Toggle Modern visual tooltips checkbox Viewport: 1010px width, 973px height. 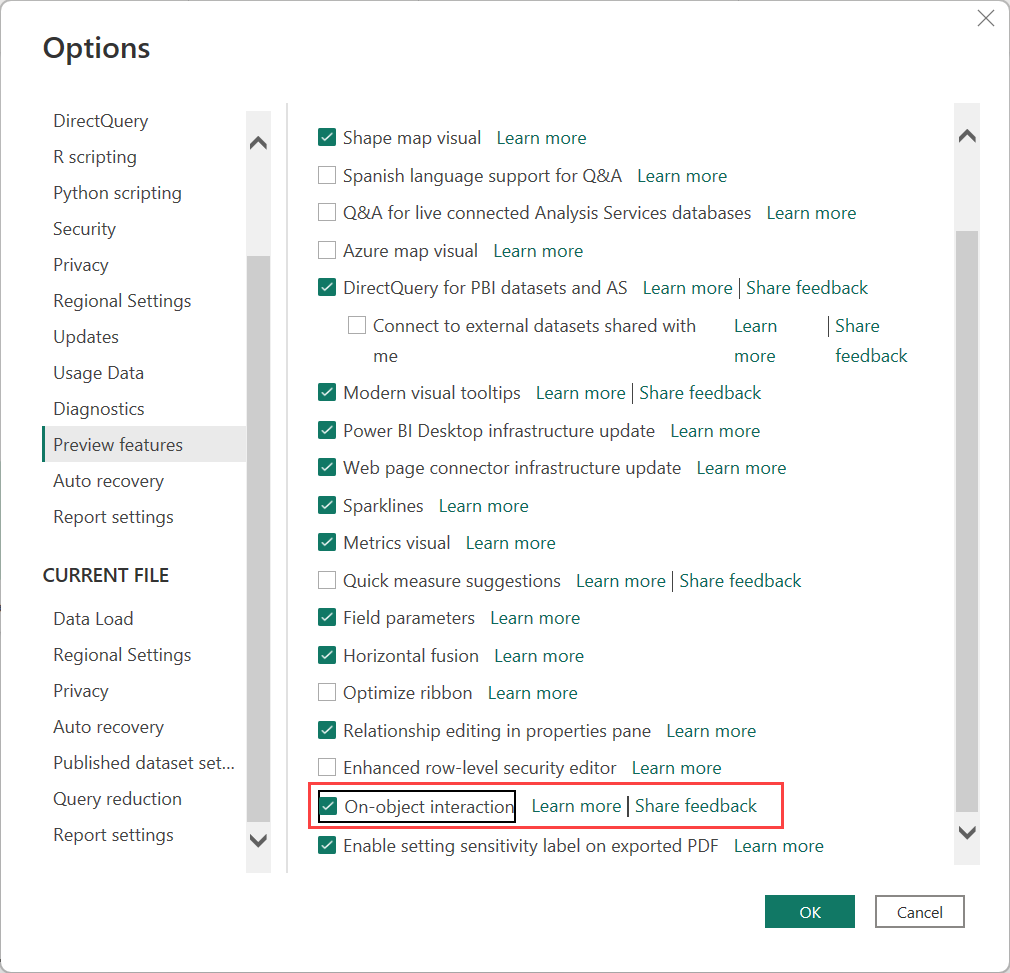[327, 392]
